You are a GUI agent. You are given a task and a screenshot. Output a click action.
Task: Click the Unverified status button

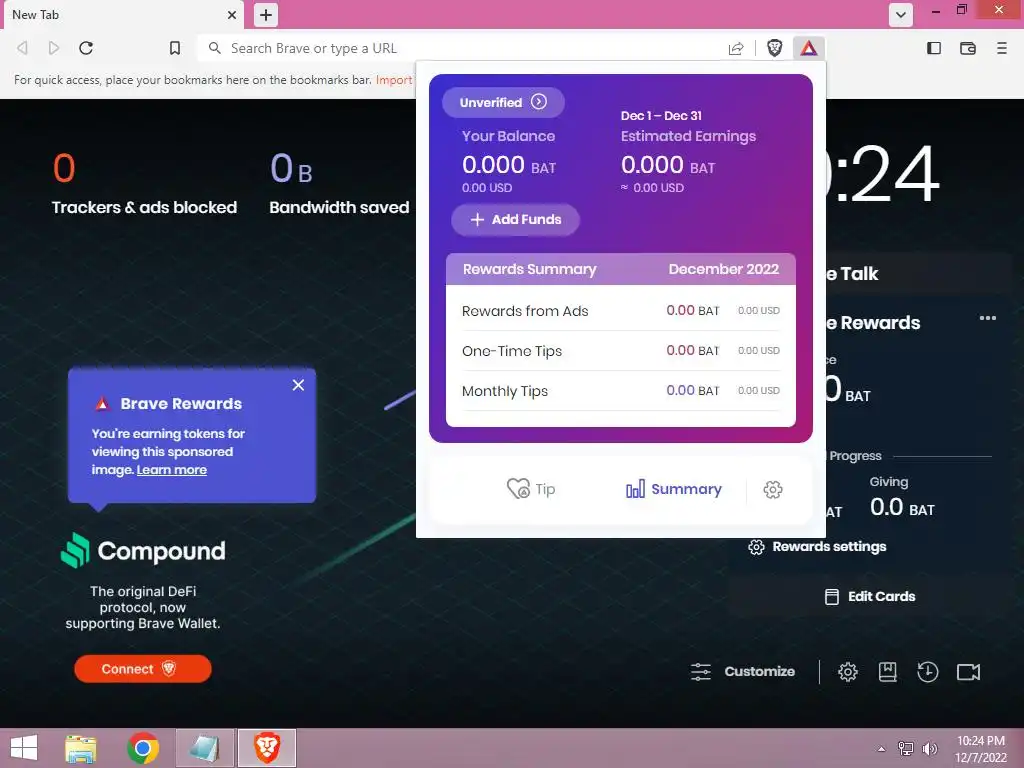[503, 103]
